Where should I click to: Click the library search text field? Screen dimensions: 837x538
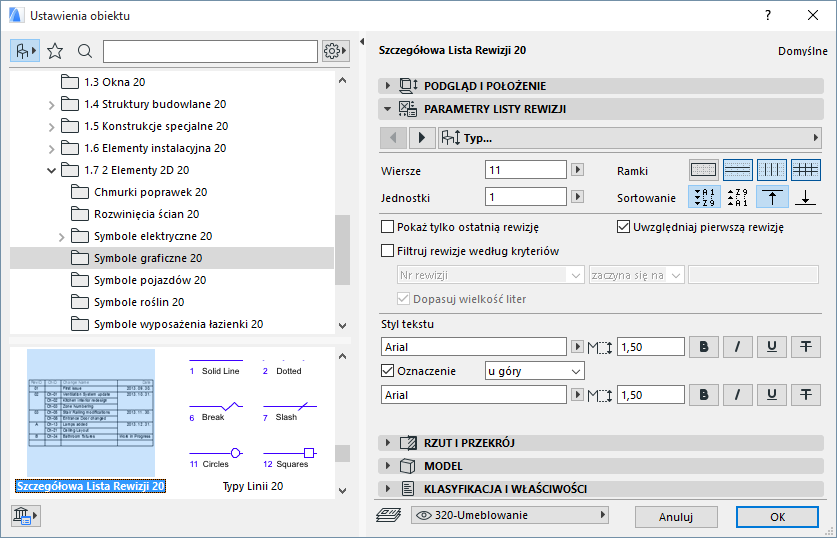pos(210,52)
